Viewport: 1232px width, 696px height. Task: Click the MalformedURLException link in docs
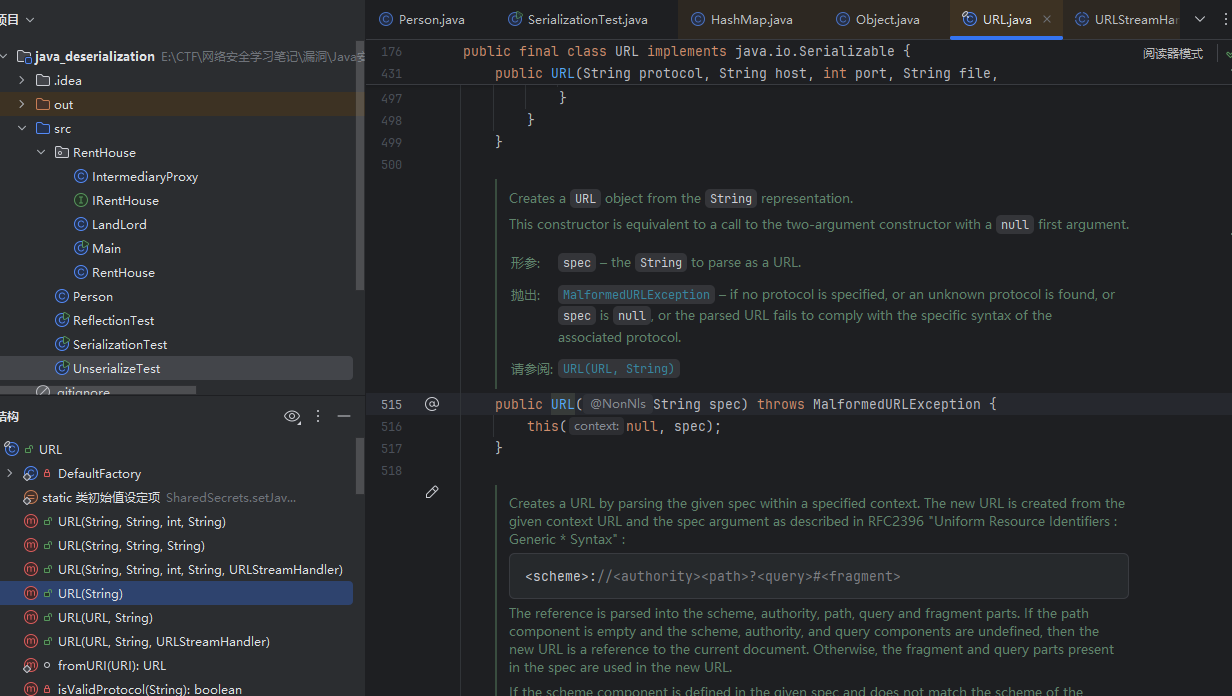tap(636, 295)
